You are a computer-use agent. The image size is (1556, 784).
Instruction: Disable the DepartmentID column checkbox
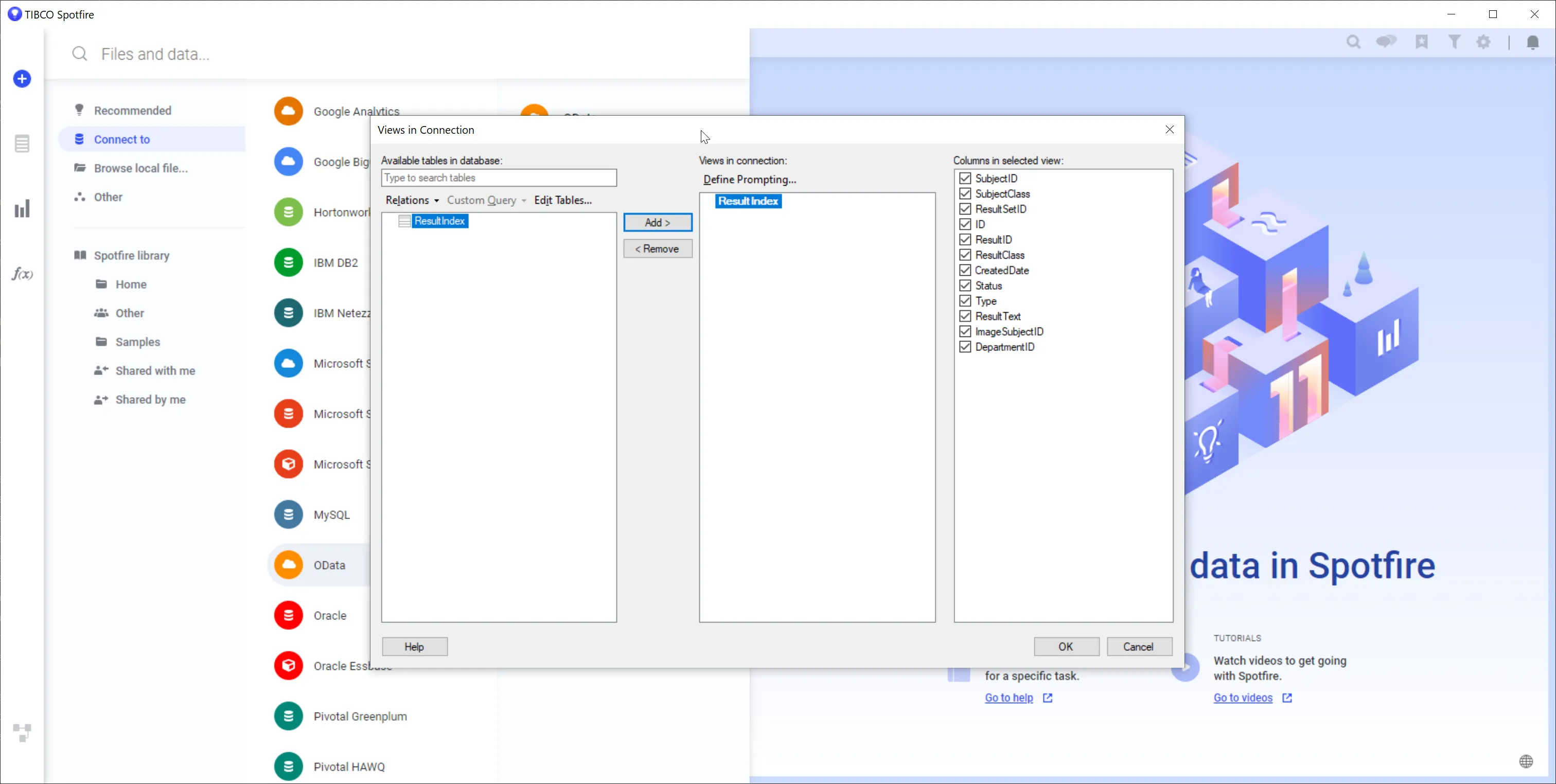pos(965,347)
